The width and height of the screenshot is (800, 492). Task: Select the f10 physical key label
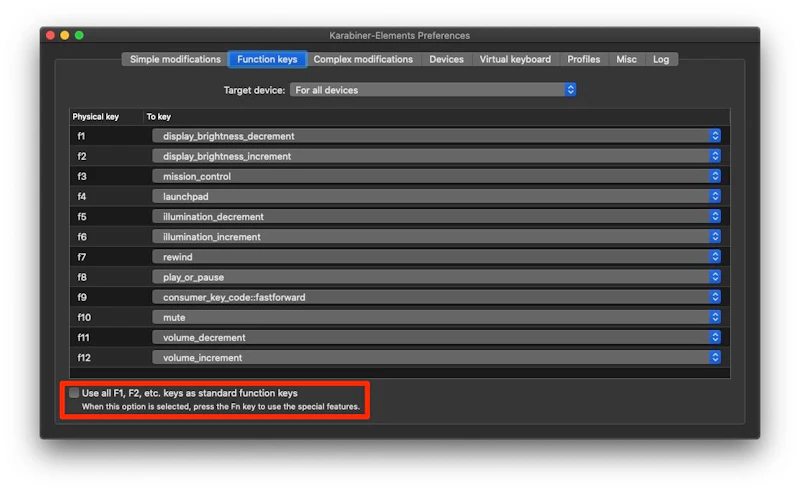(84, 317)
